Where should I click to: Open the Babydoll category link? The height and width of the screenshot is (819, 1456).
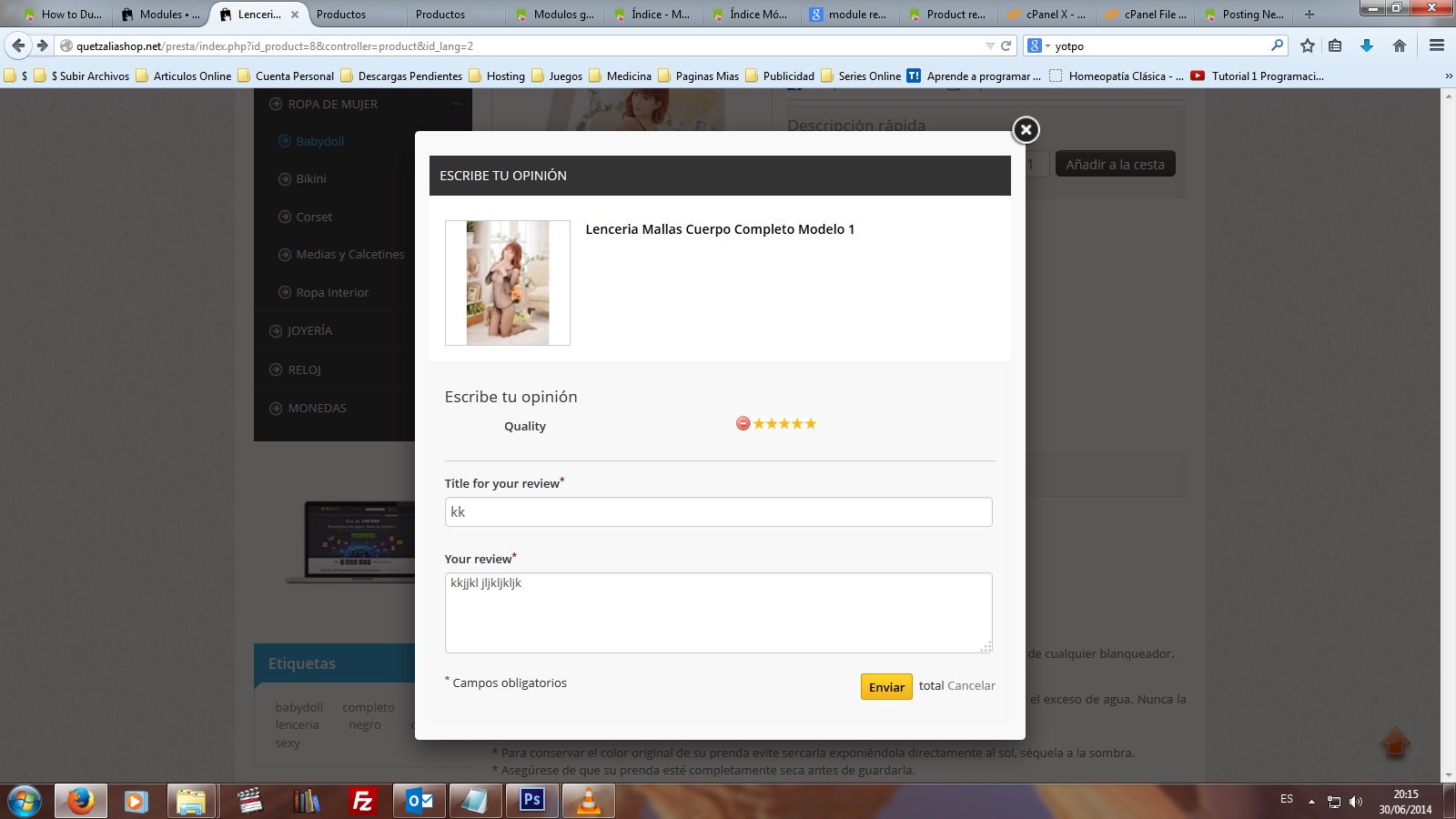(x=319, y=141)
